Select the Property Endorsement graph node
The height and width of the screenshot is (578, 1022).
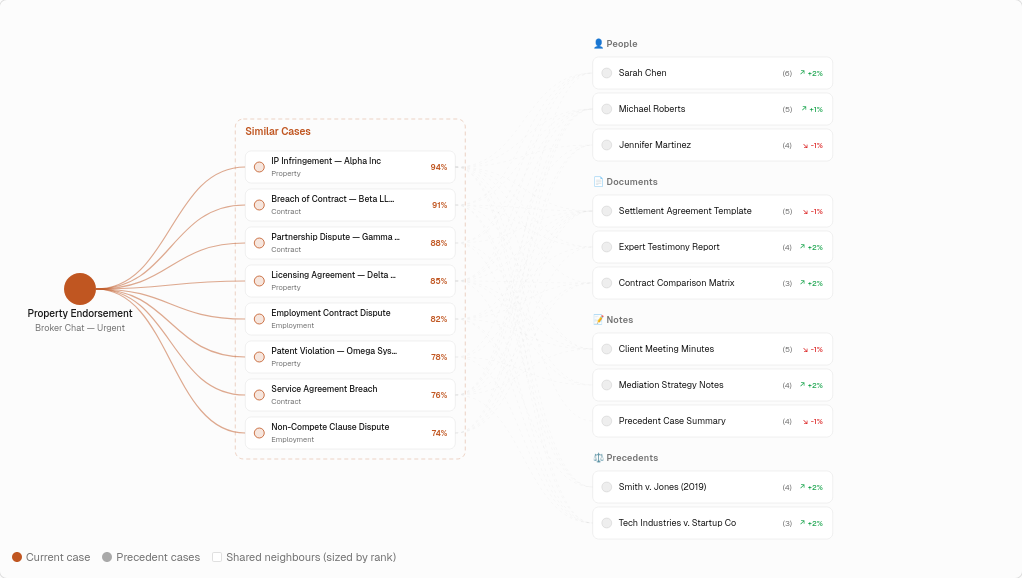(79, 289)
